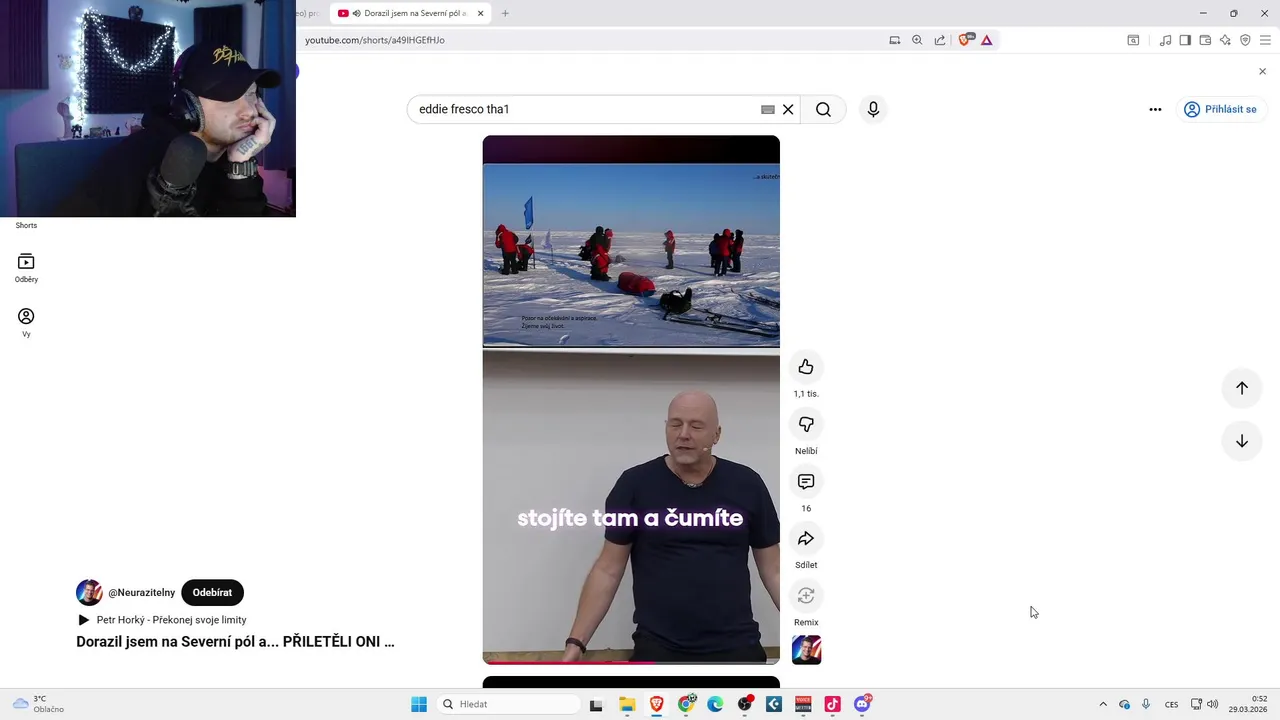The image size is (1280, 720).
Task: Seek on the red video progress bar
Action: click(631, 662)
